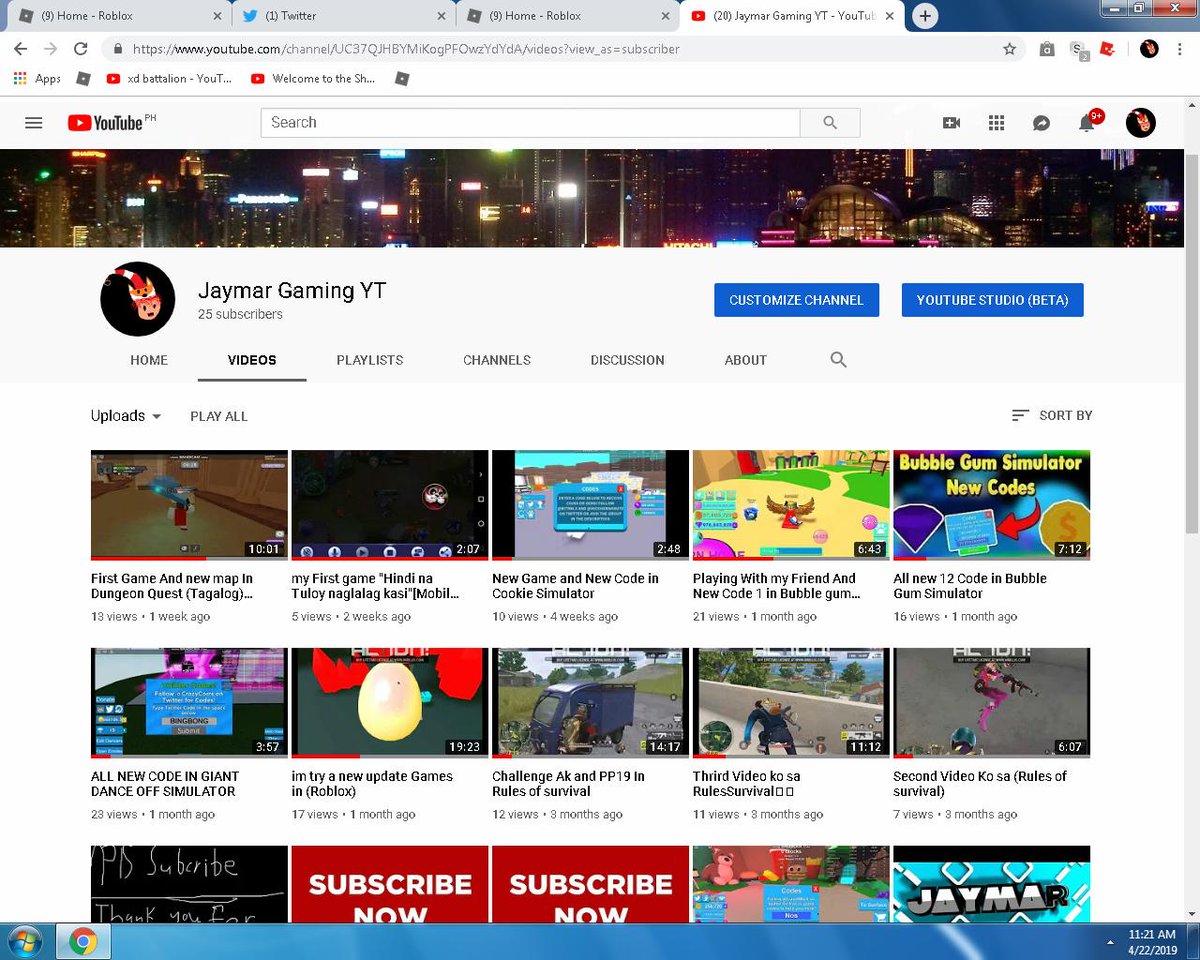The width and height of the screenshot is (1200, 960).
Task: Open the Windows Start button
Action: pyautogui.click(x=23, y=941)
